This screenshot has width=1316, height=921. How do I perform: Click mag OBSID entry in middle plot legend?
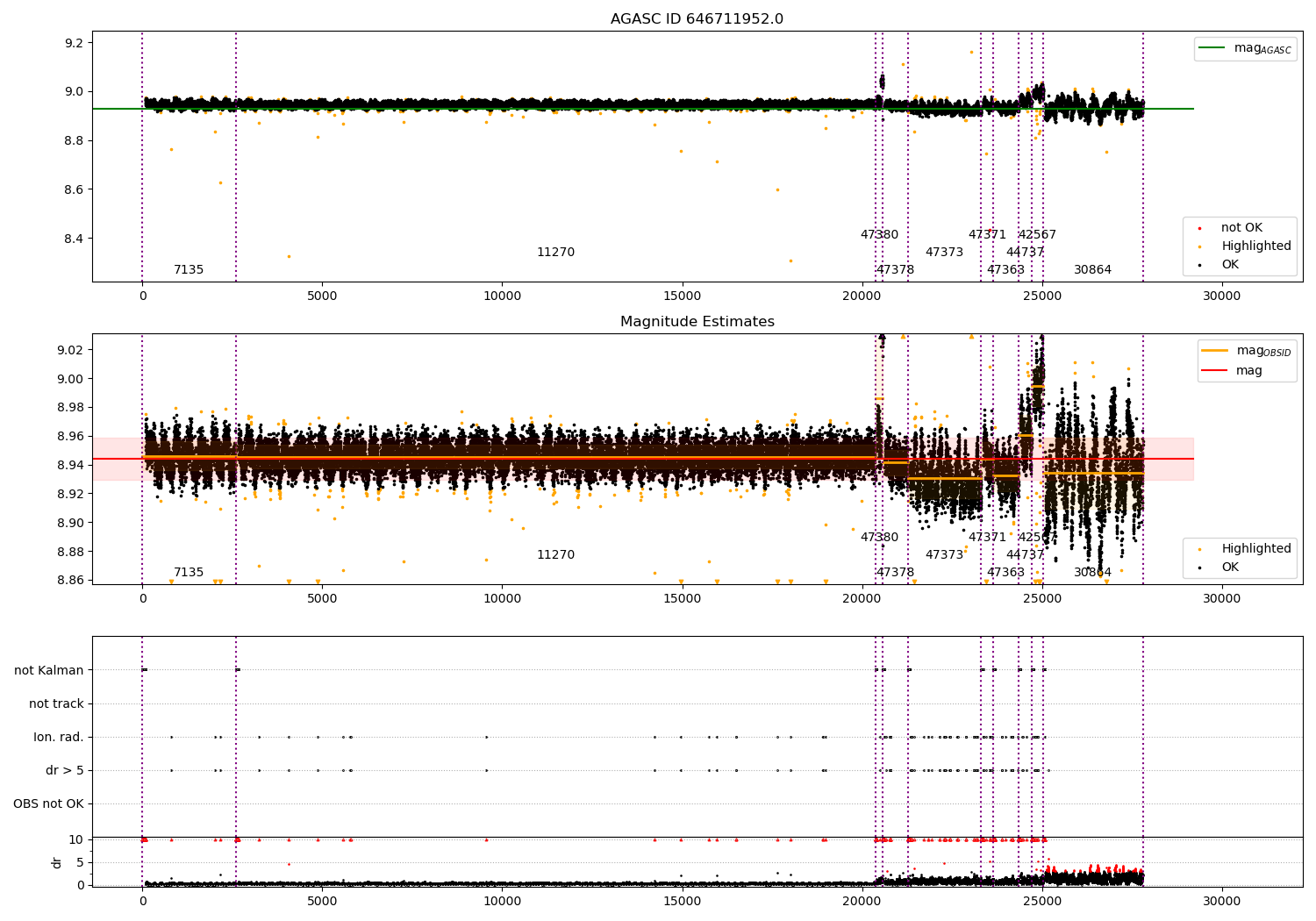(x=1247, y=352)
